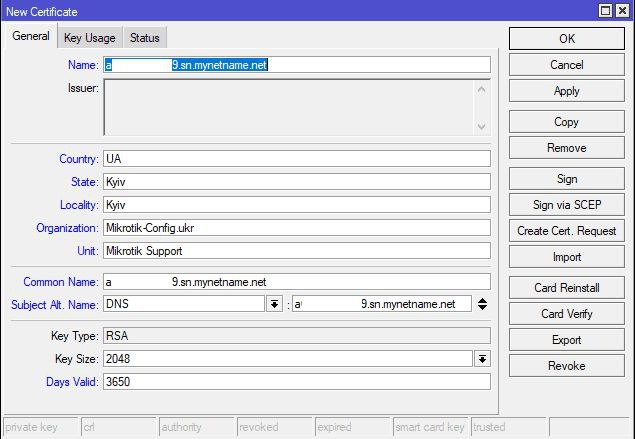Click the Country field containing UA

coord(297,159)
